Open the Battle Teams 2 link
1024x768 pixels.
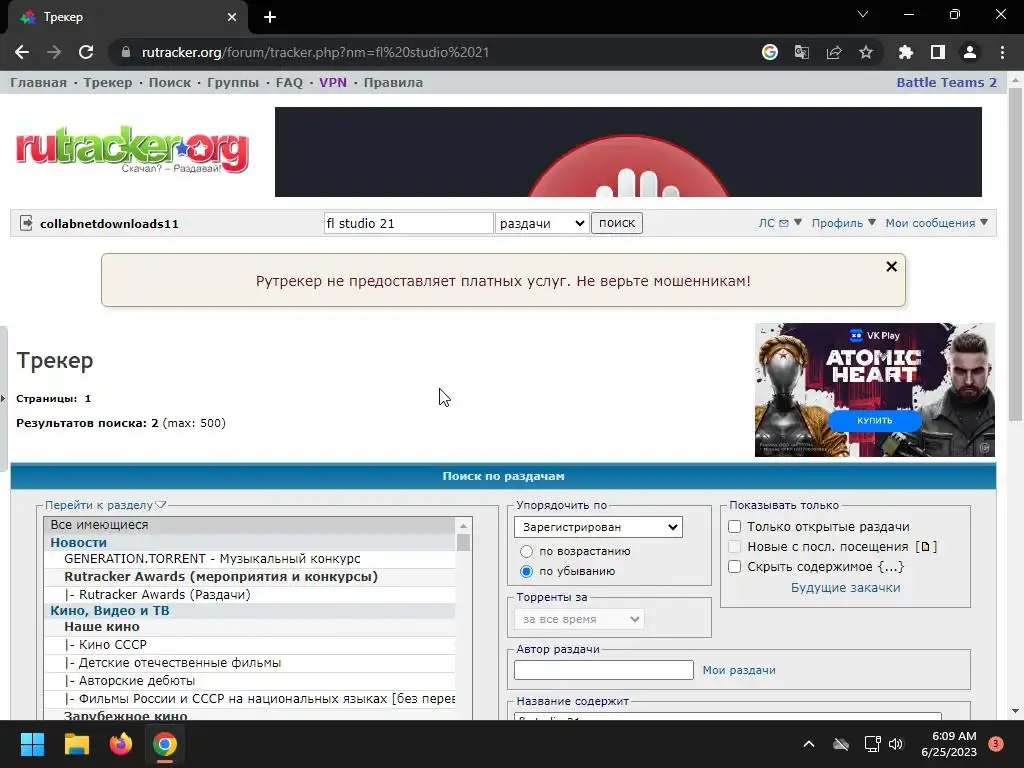[946, 82]
